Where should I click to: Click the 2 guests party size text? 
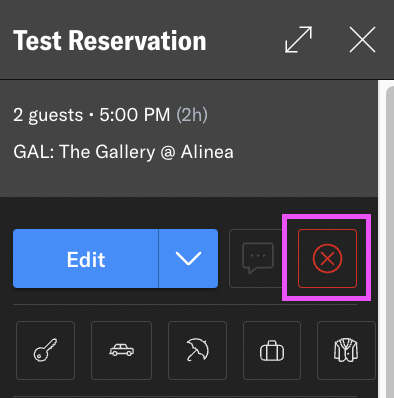pos(48,115)
